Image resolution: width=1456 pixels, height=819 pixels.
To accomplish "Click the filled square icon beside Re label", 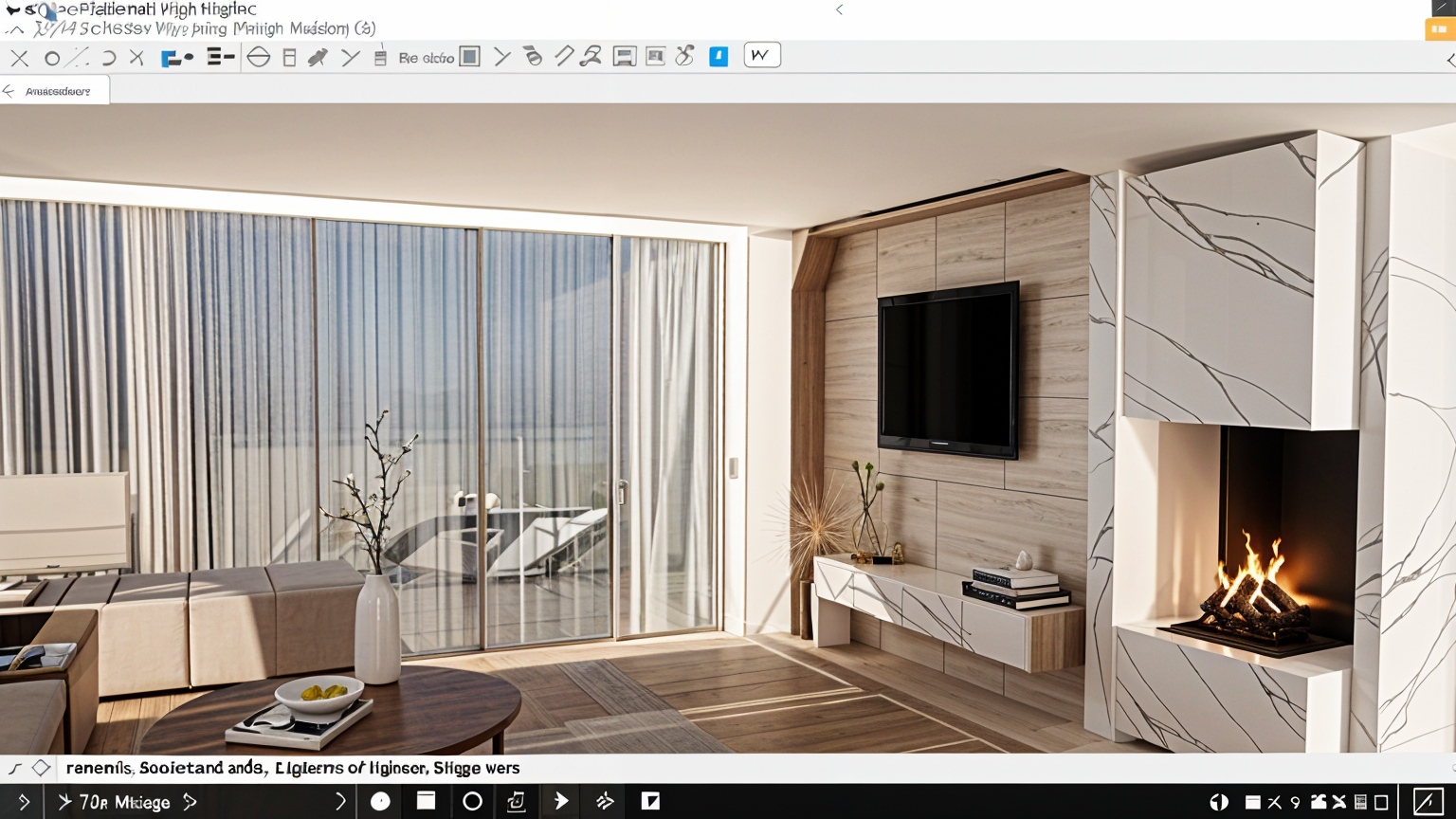I will (469, 57).
